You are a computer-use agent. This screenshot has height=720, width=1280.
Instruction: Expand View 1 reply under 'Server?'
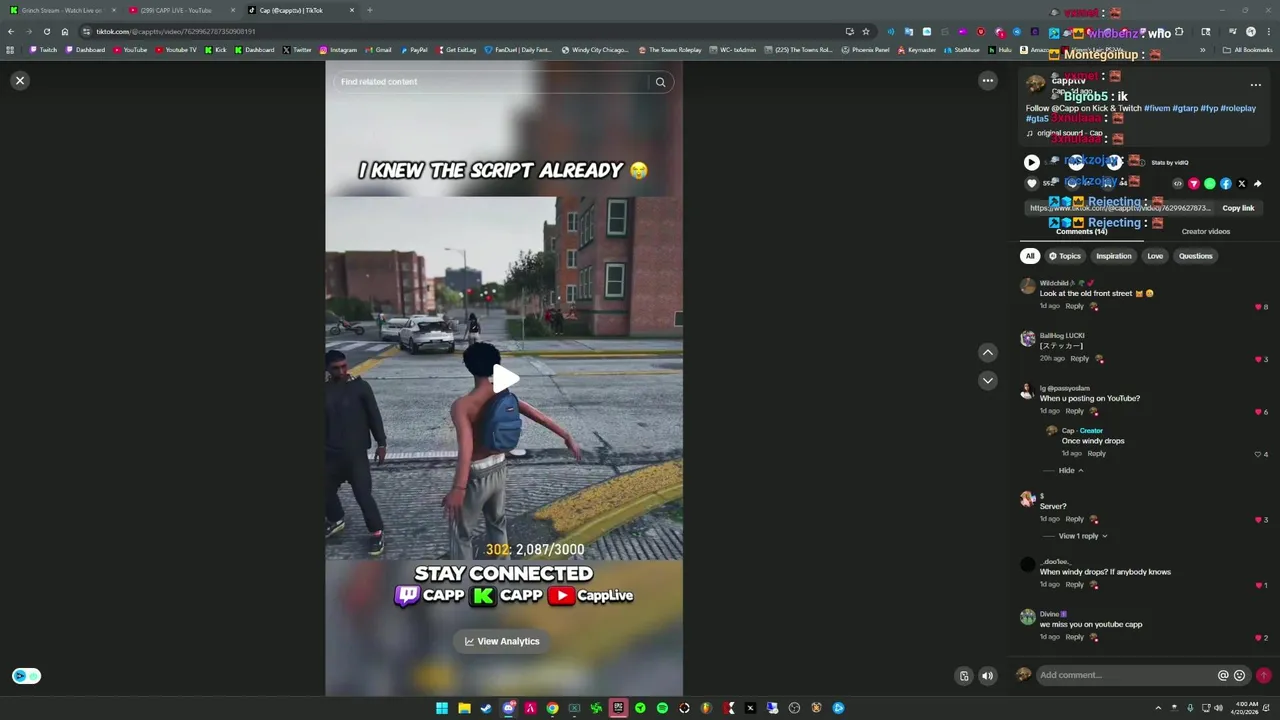[1083, 536]
